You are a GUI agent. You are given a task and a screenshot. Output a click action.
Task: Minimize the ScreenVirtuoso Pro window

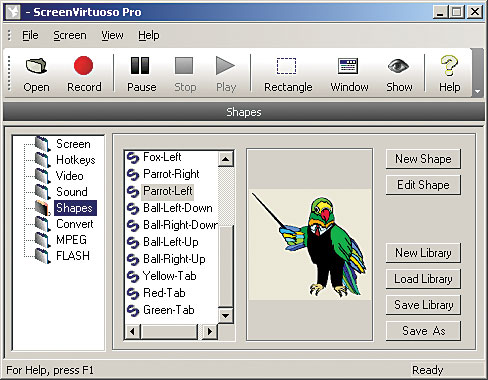click(441, 12)
